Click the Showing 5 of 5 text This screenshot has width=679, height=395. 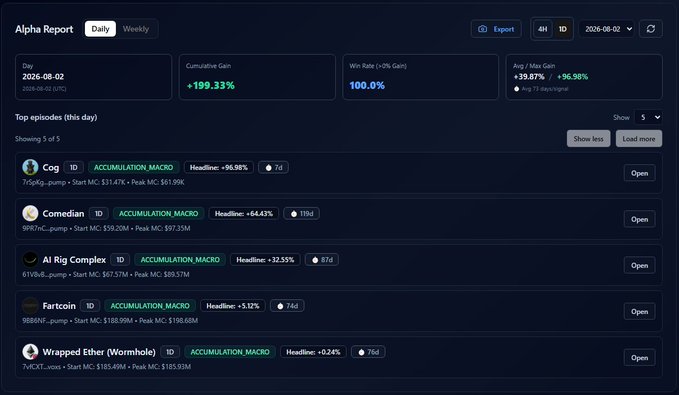click(37, 139)
